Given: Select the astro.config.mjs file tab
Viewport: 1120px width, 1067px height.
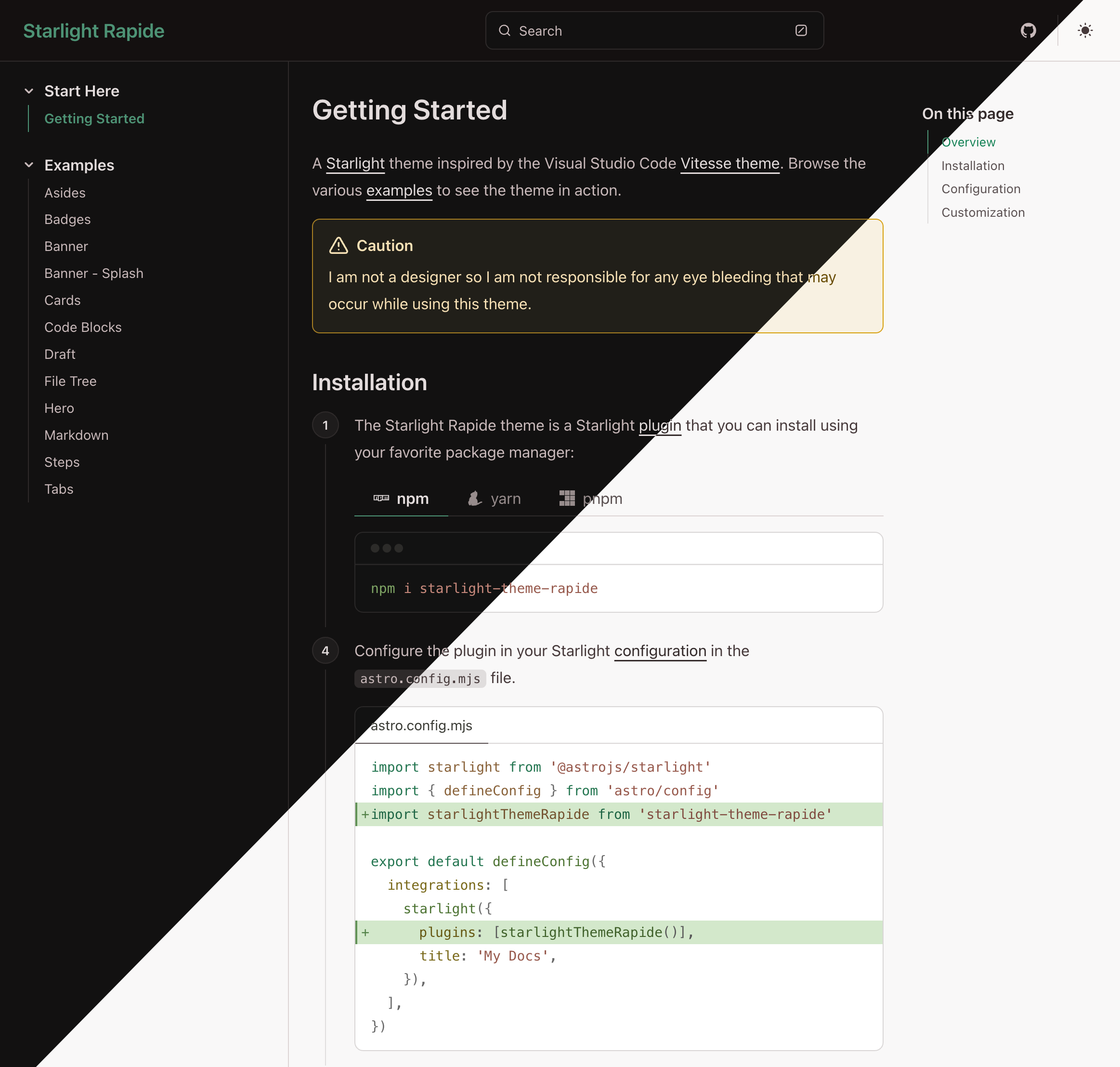Looking at the screenshot, I should [421, 725].
